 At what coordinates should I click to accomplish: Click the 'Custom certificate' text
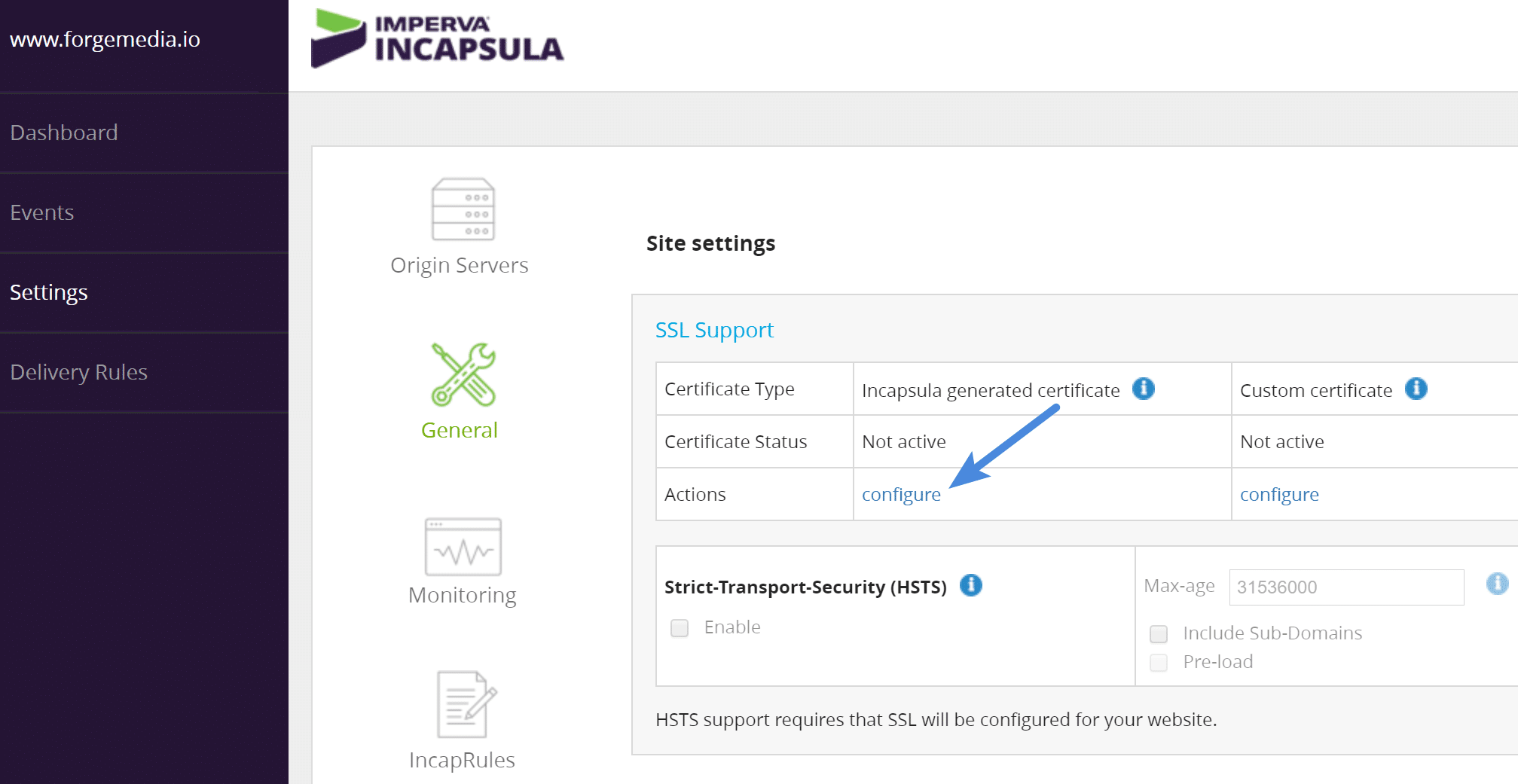click(x=1316, y=390)
